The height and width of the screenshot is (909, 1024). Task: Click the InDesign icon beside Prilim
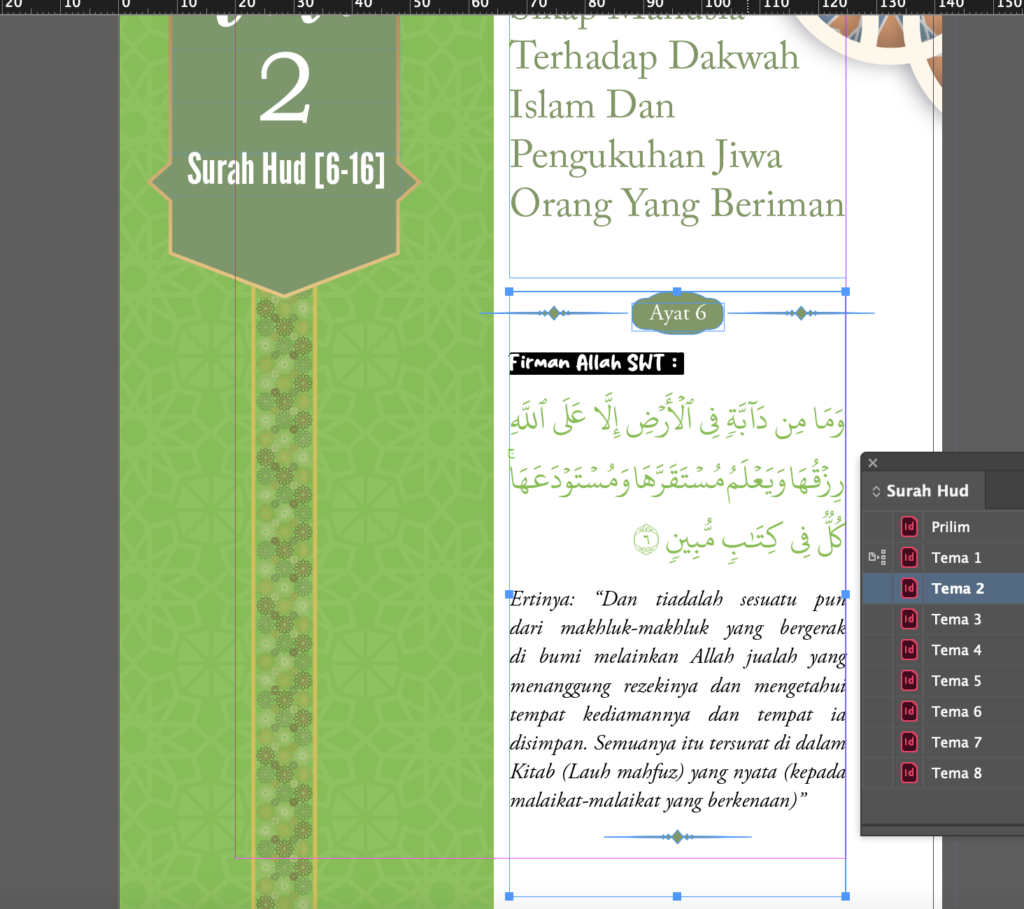909,527
